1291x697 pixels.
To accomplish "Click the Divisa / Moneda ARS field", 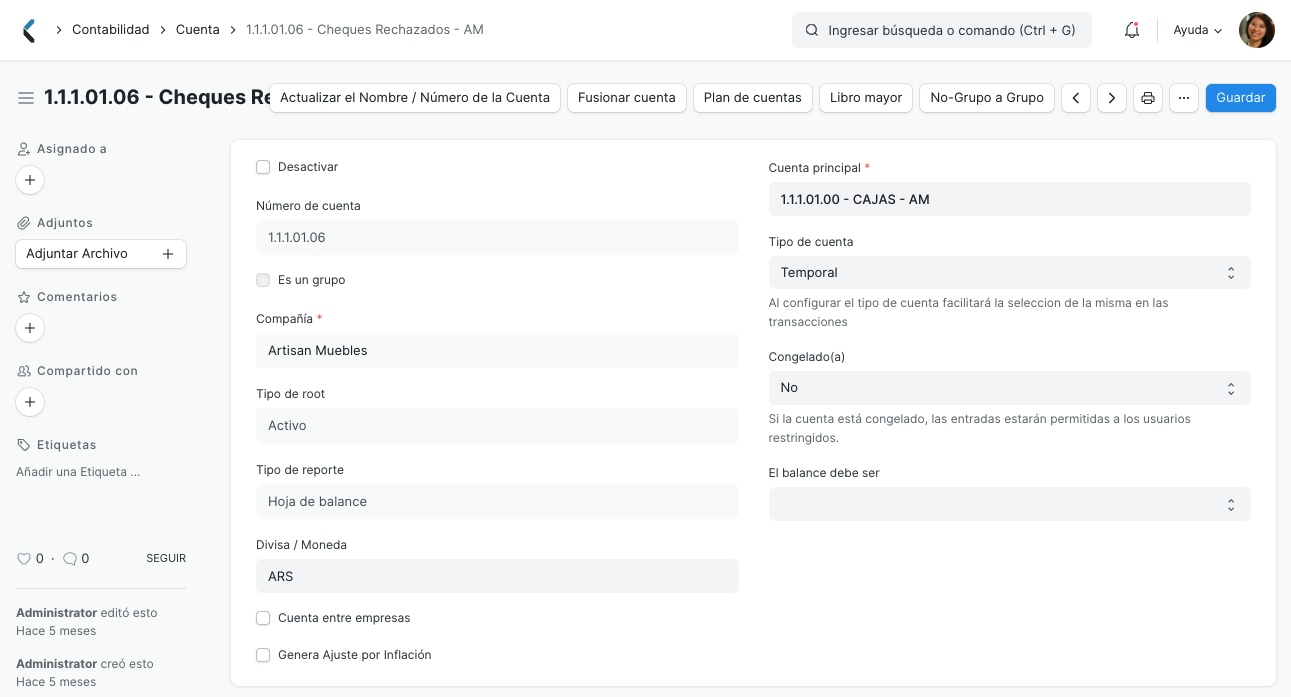I will click(x=497, y=576).
